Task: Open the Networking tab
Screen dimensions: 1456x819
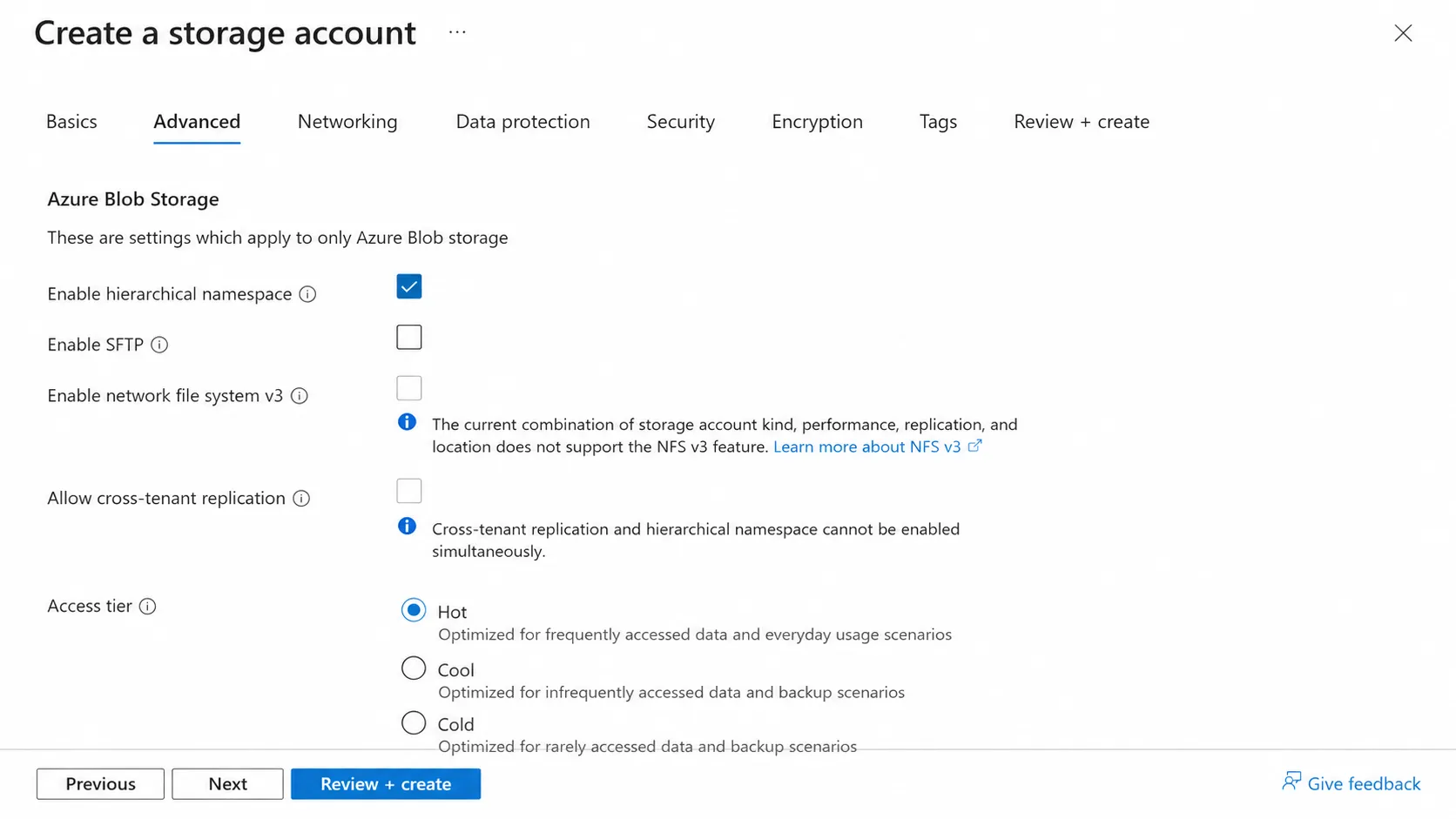Action: pyautogui.click(x=347, y=122)
